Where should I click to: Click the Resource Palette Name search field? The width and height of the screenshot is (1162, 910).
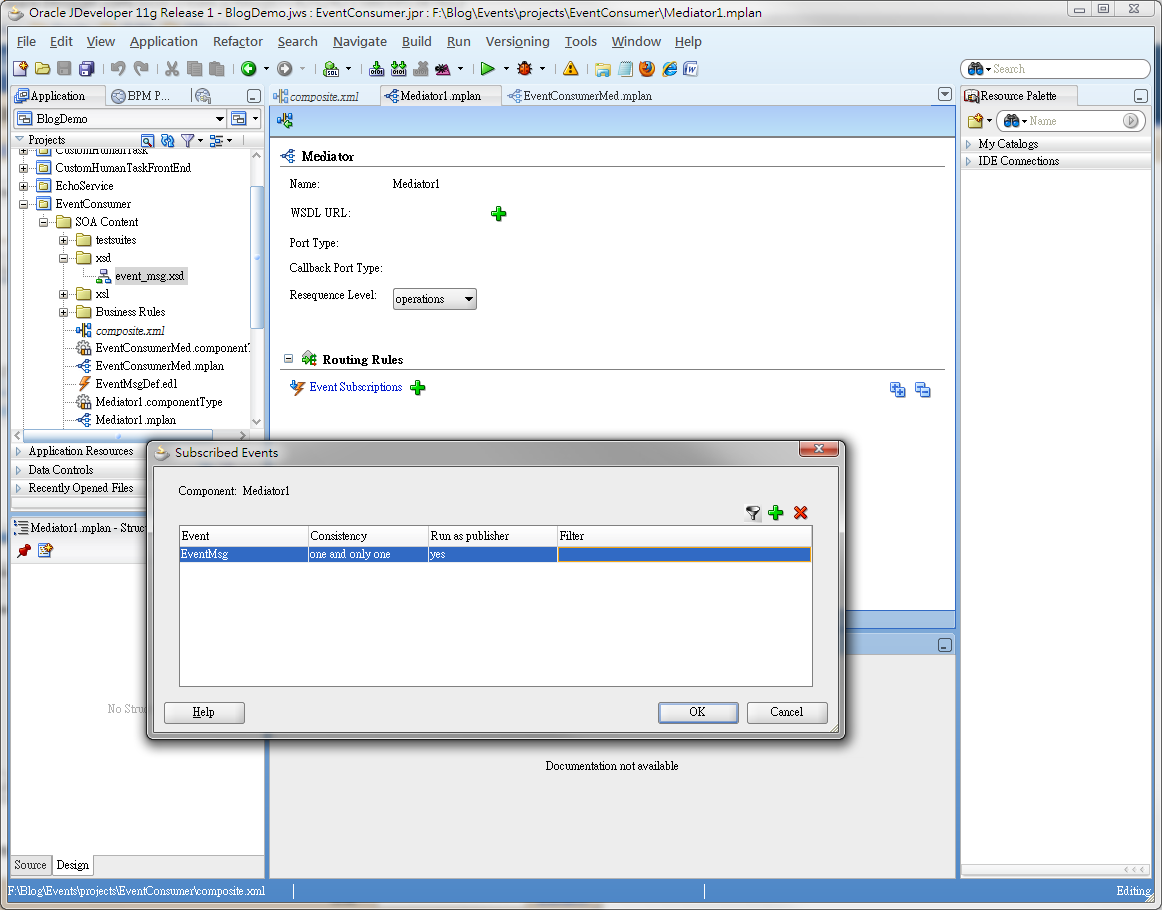[1073, 121]
